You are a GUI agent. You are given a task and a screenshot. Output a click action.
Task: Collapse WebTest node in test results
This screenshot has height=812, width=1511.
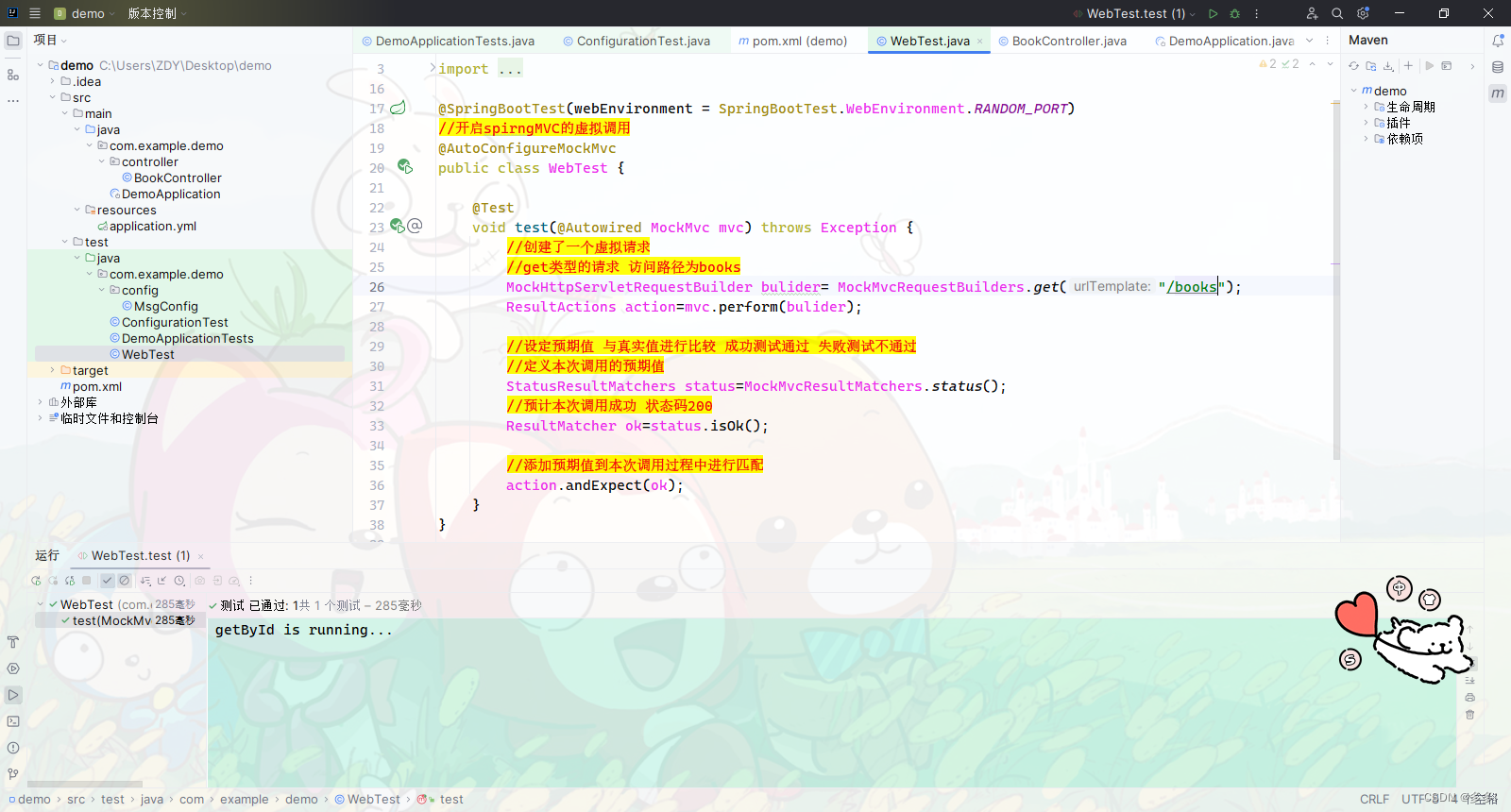click(41, 604)
